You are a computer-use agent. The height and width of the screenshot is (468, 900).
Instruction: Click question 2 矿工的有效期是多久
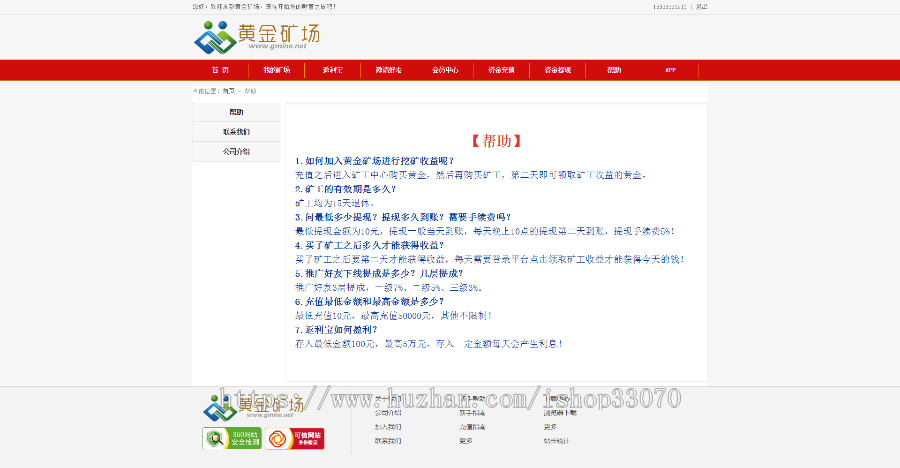pos(346,189)
